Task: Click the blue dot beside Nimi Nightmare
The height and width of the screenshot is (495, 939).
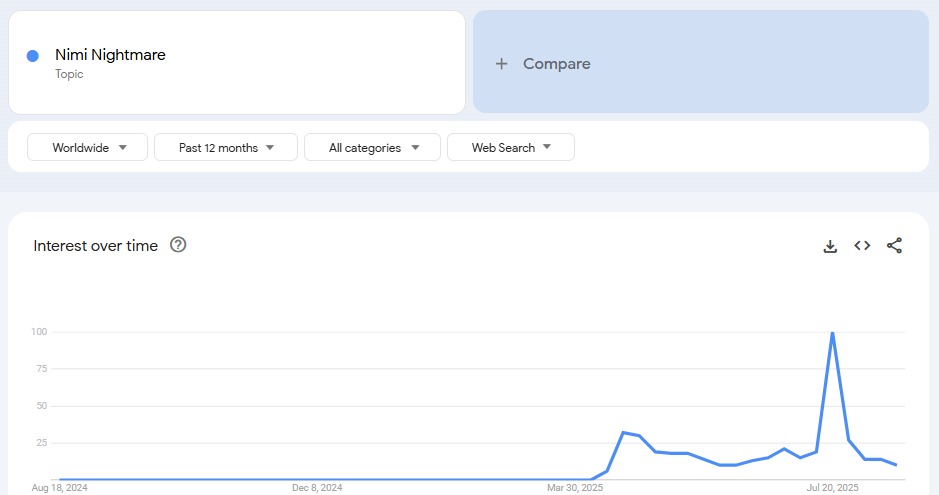Action: (33, 56)
